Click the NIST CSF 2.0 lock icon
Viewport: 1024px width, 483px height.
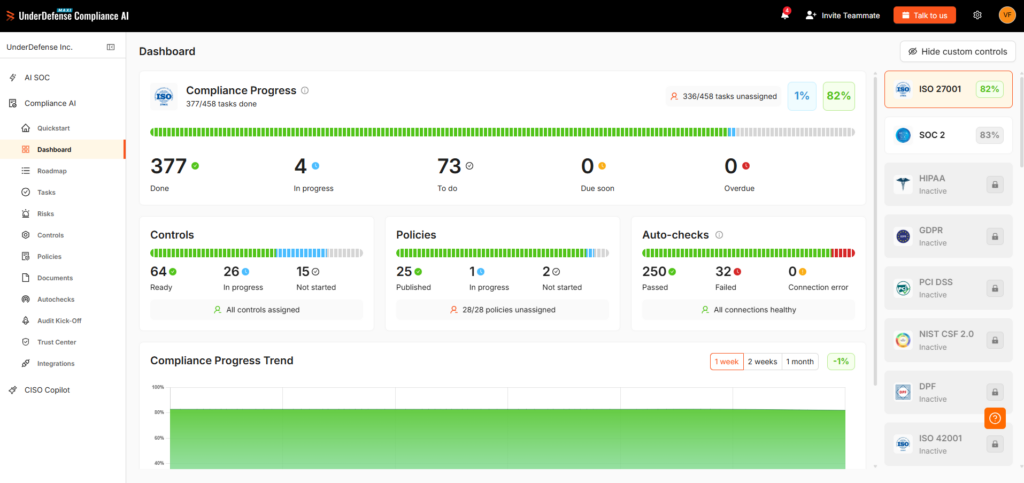point(995,340)
